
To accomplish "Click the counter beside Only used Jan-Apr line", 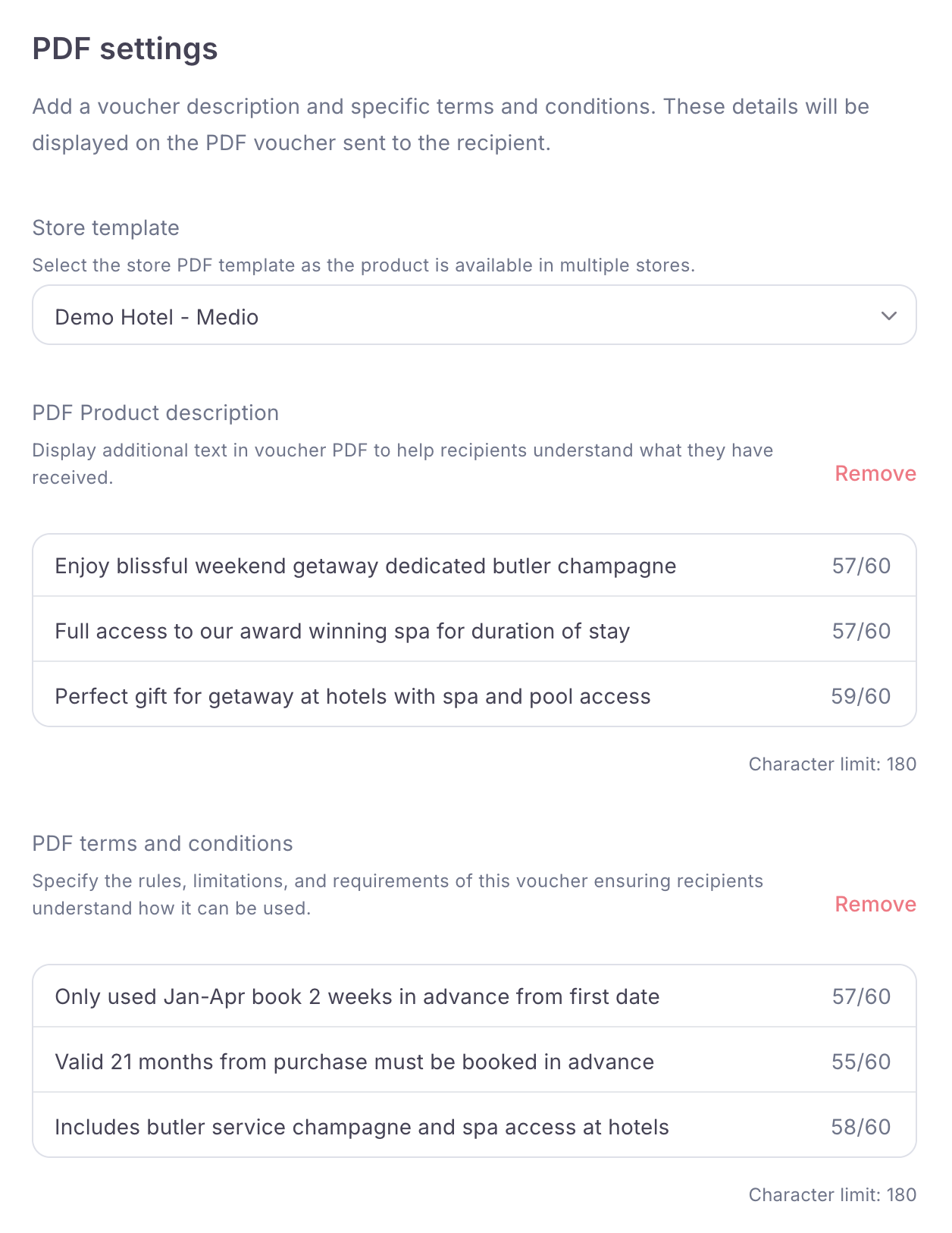I will [861, 996].
